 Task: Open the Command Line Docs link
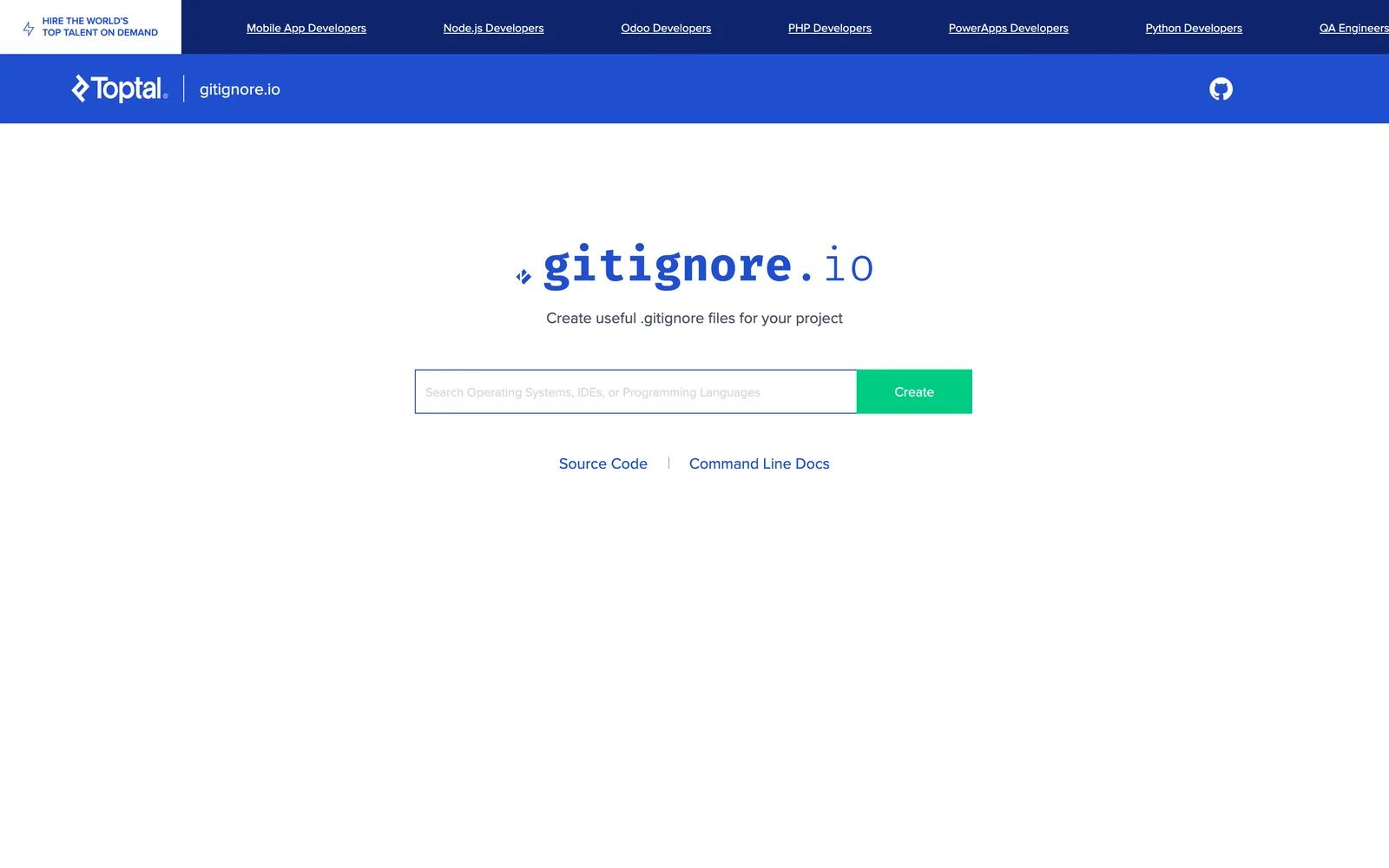pyautogui.click(x=760, y=464)
